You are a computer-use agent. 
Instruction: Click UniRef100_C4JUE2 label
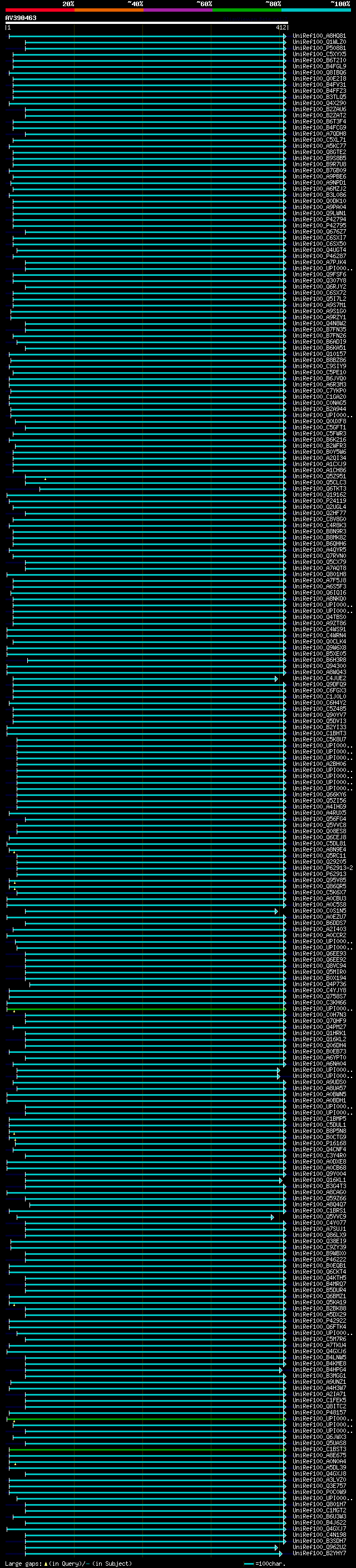tap(319, 678)
